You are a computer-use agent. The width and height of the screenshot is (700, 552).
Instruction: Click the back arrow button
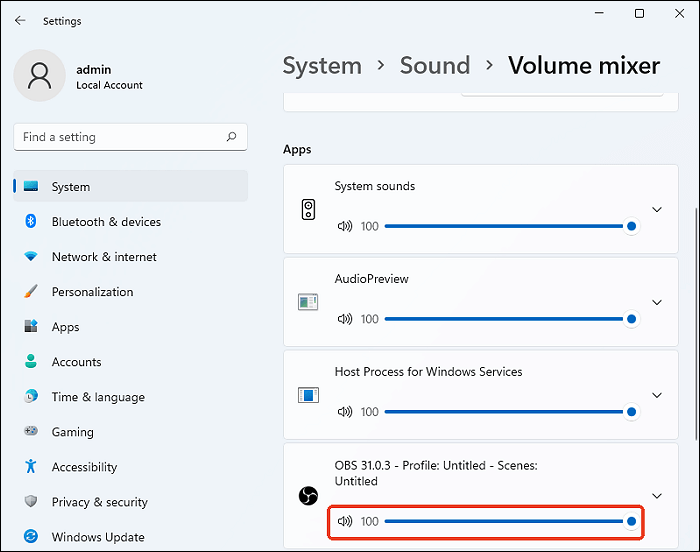click(x=20, y=20)
